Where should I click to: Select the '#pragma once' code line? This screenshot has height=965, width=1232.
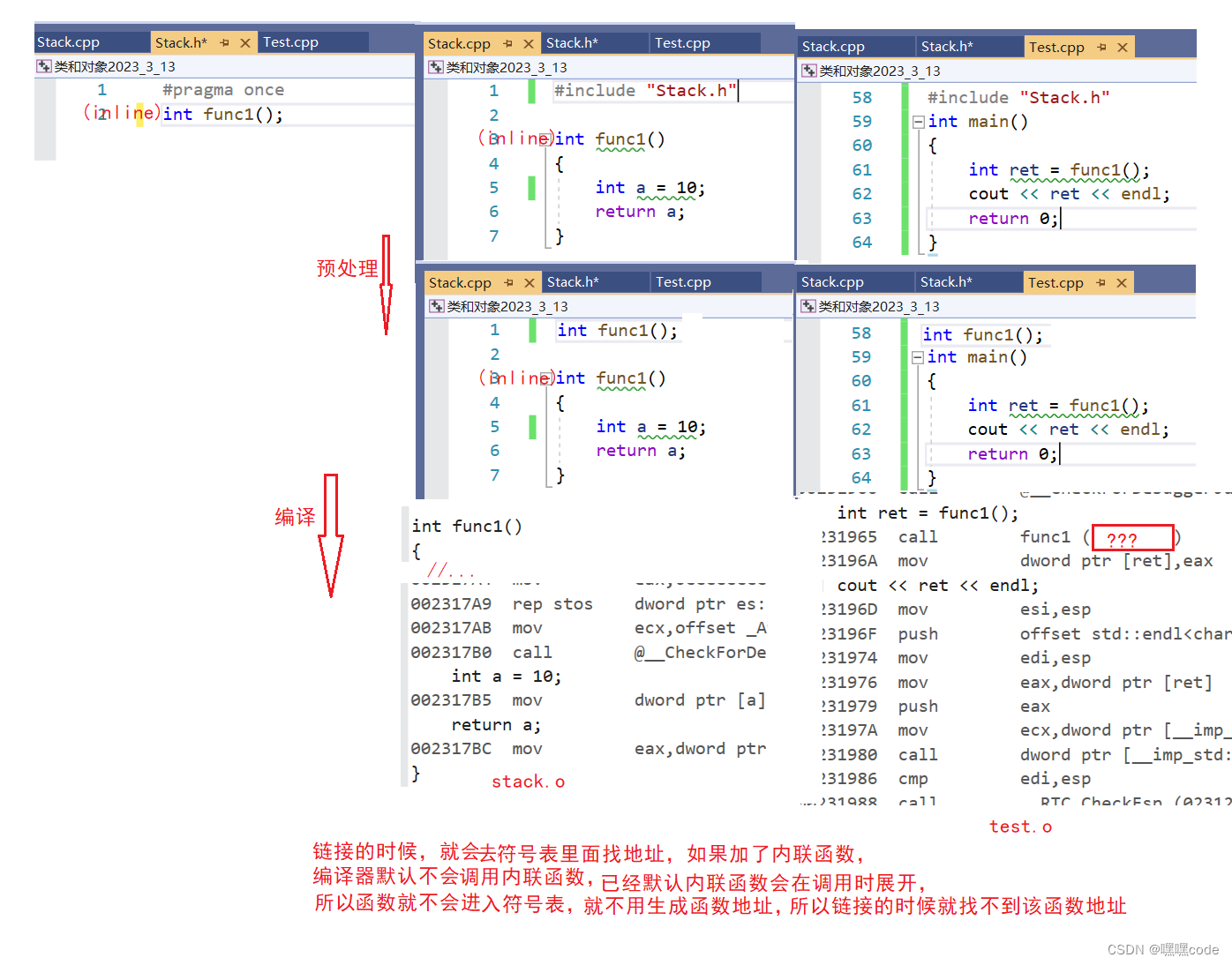tap(223, 90)
